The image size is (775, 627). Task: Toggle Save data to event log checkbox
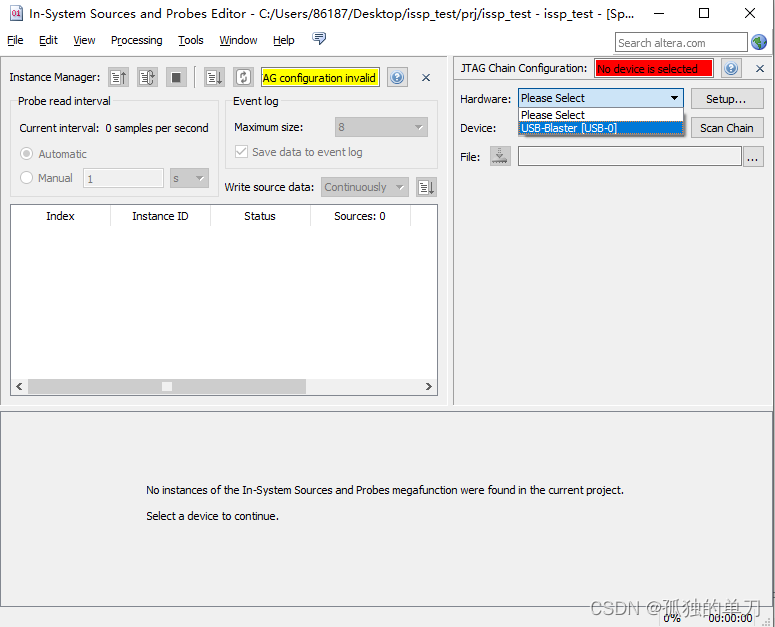click(241, 152)
